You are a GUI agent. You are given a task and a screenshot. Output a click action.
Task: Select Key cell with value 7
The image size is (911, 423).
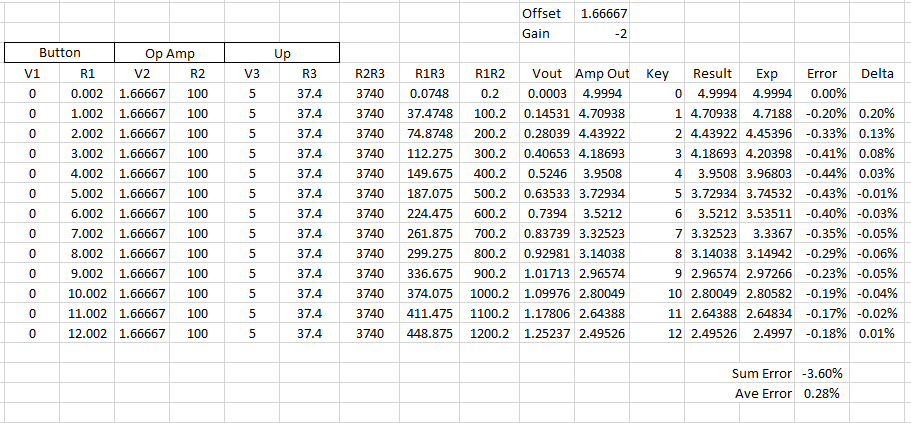click(x=657, y=234)
